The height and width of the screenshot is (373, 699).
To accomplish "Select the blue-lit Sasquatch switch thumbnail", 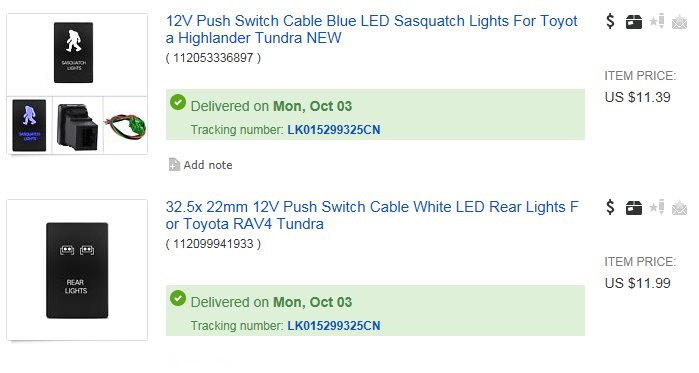I will pyautogui.click(x=29, y=125).
